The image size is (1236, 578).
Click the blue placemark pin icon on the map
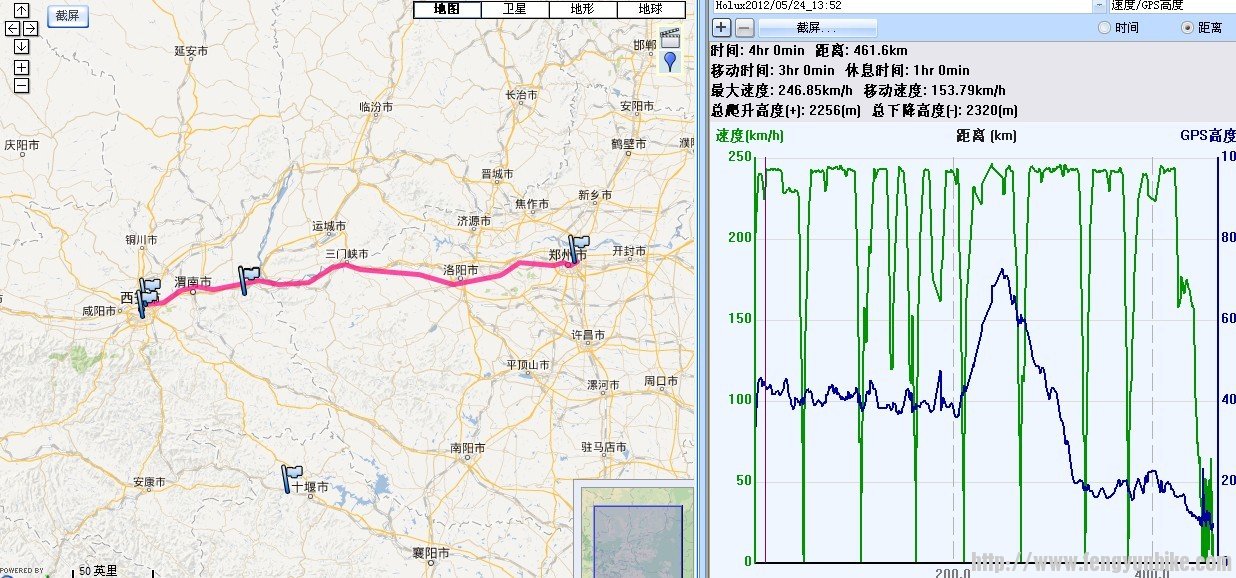pos(670,60)
